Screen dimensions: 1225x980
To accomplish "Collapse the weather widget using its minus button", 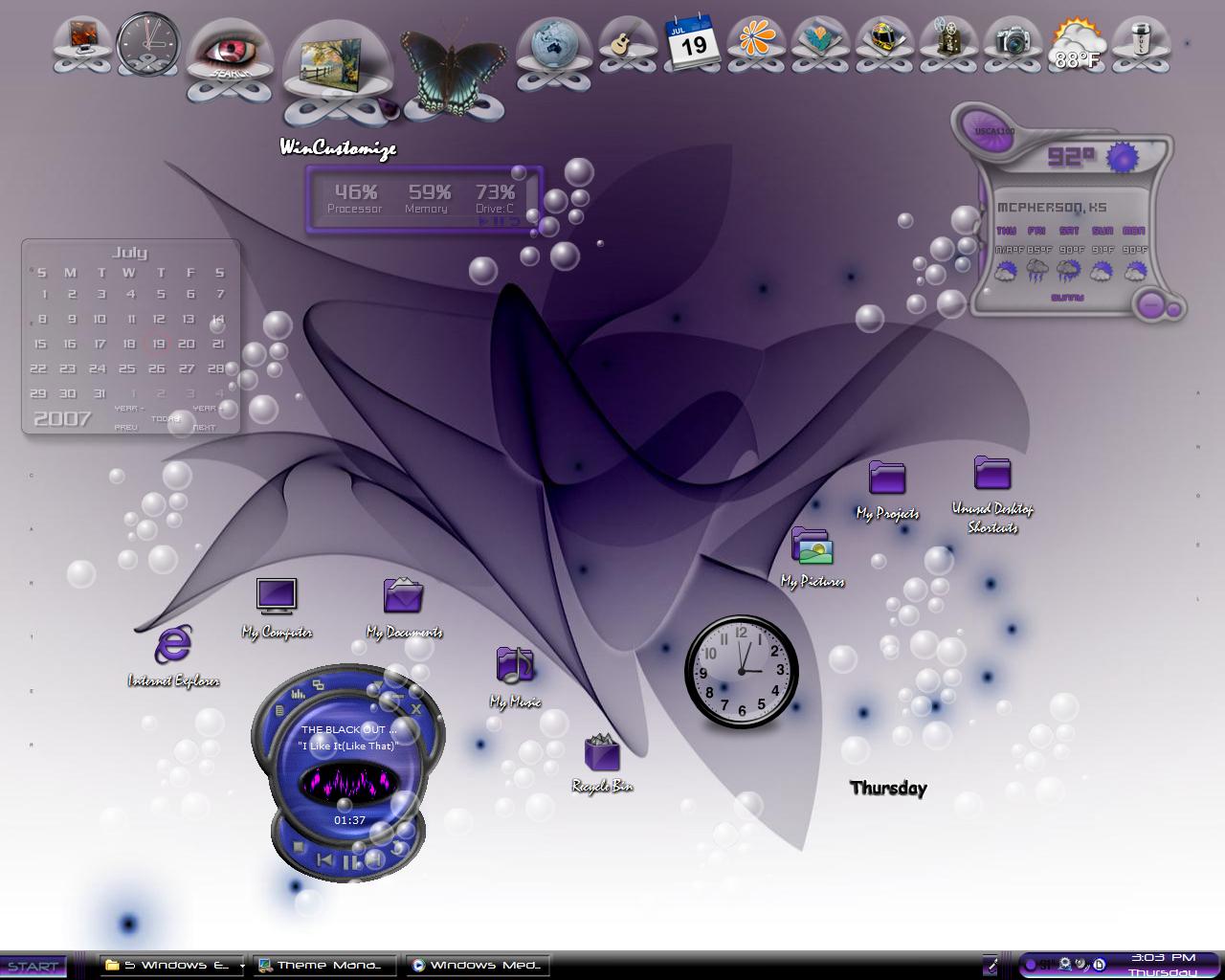I will [1151, 305].
